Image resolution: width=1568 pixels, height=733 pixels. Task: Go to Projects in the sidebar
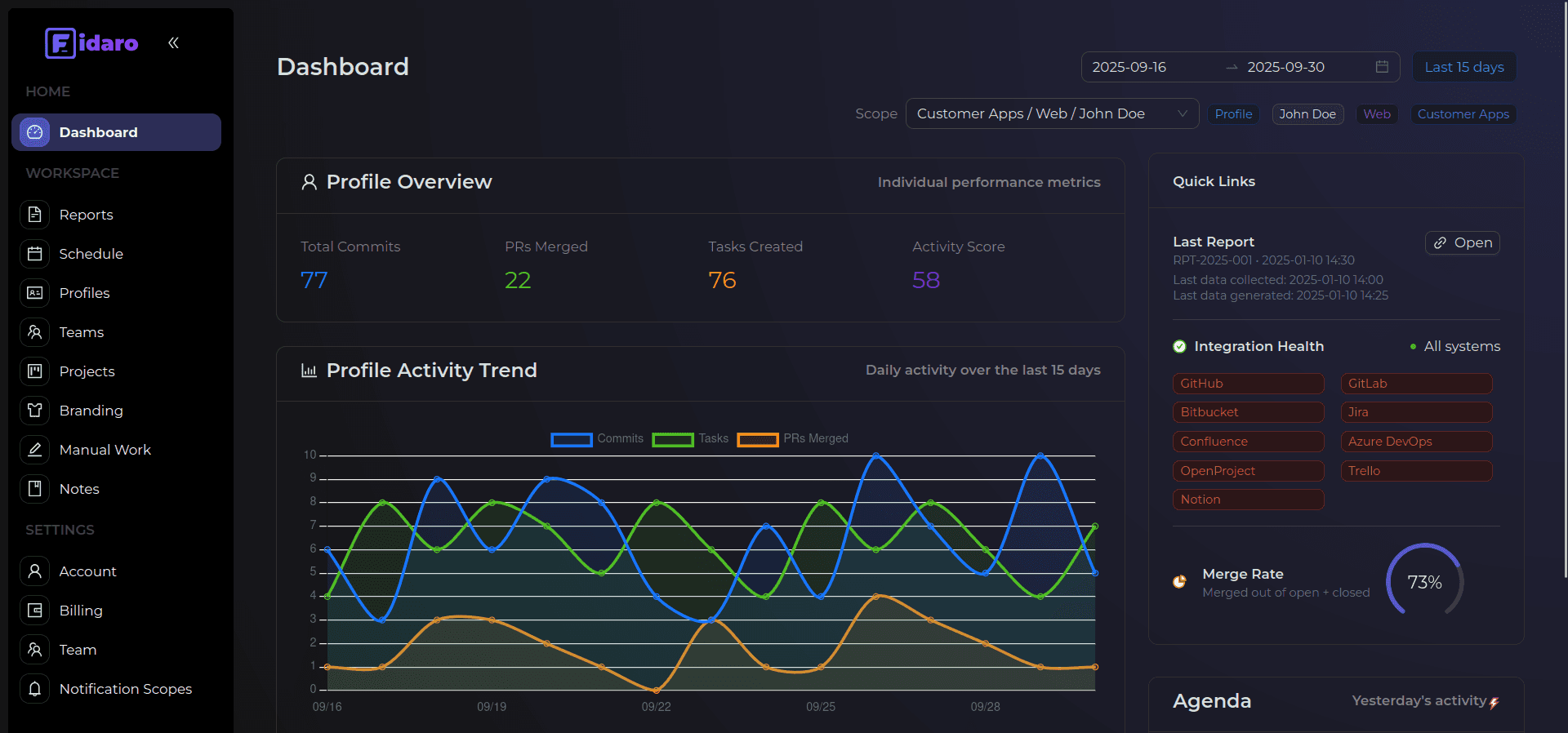(x=87, y=371)
